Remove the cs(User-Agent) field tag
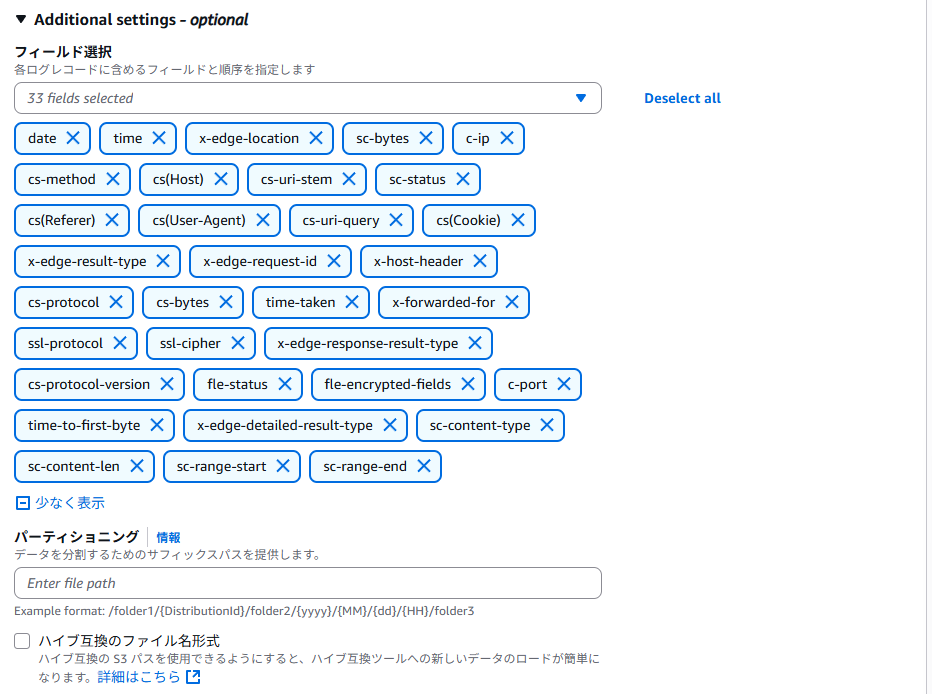The width and height of the screenshot is (932, 694). point(263,220)
